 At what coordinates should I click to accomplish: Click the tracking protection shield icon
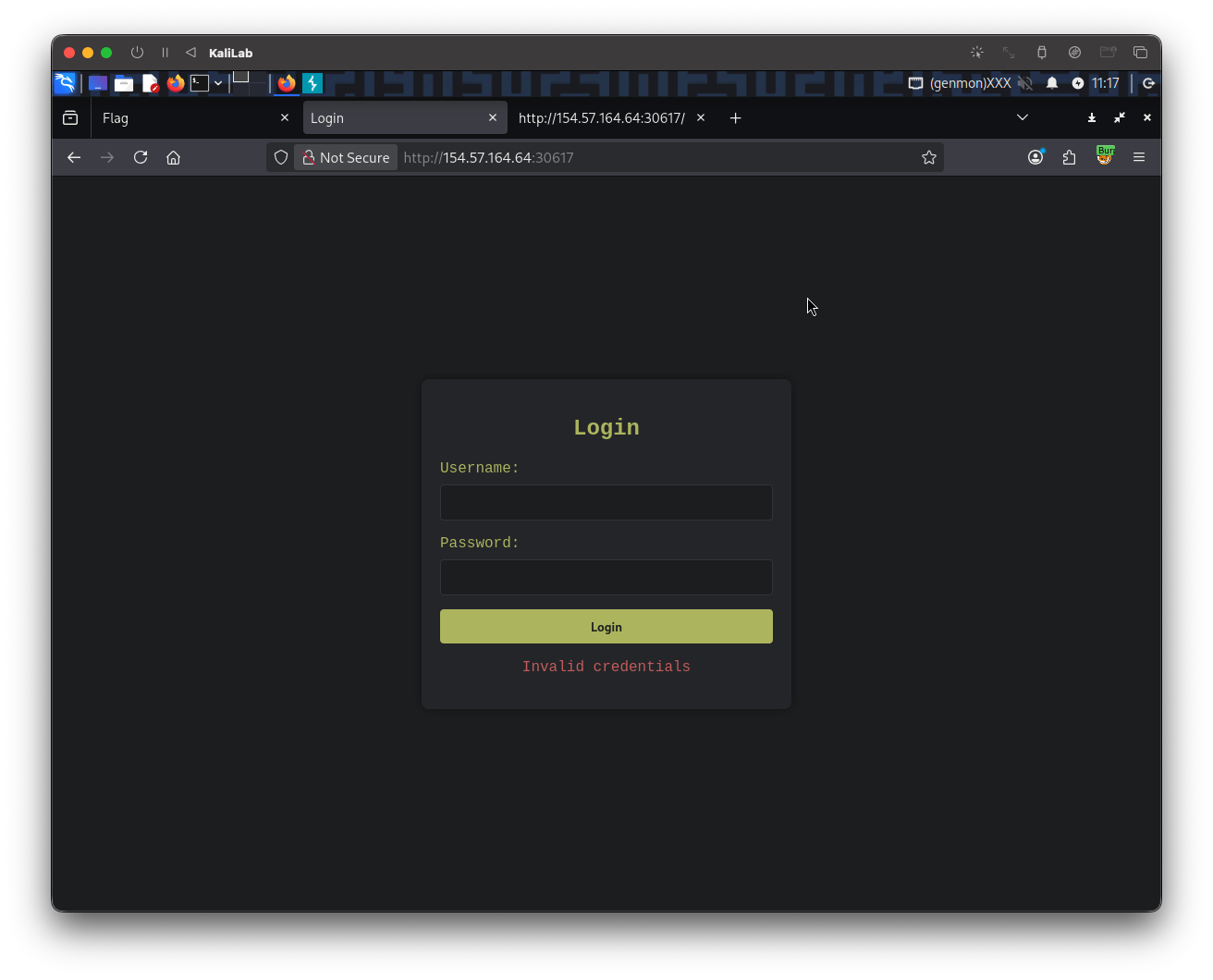[x=281, y=157]
